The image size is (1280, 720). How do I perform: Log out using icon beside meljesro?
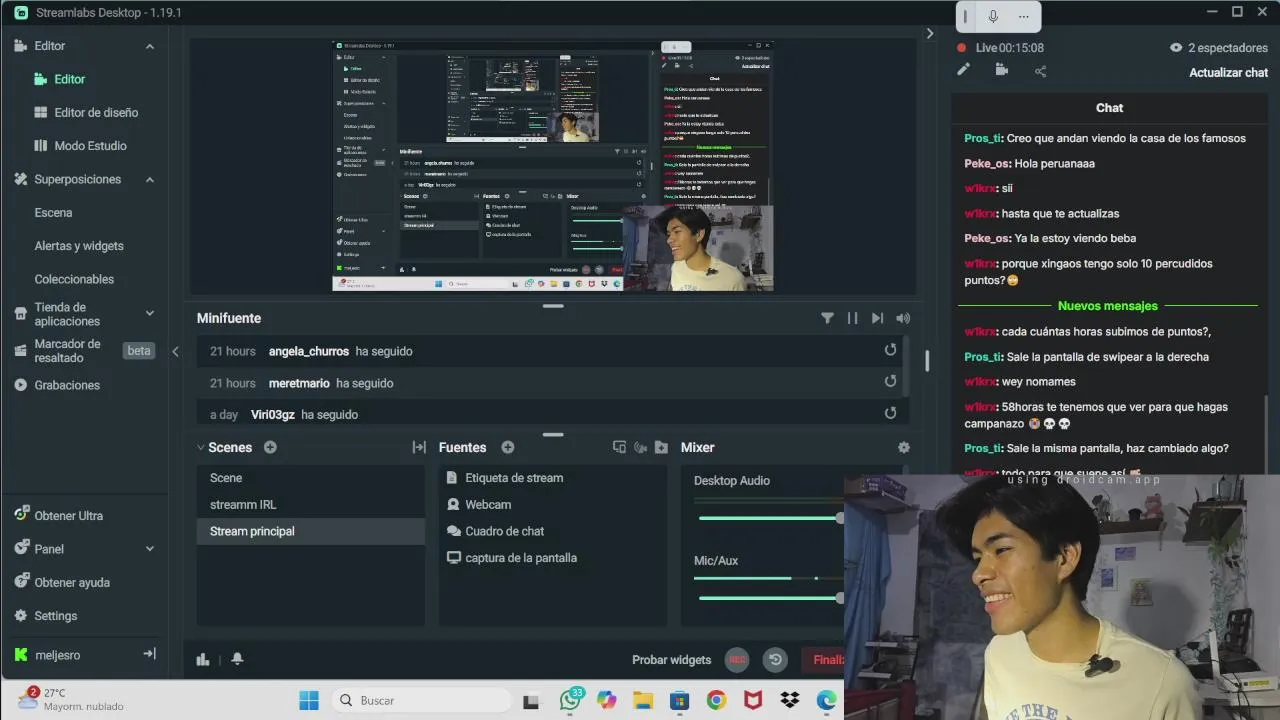(150, 654)
